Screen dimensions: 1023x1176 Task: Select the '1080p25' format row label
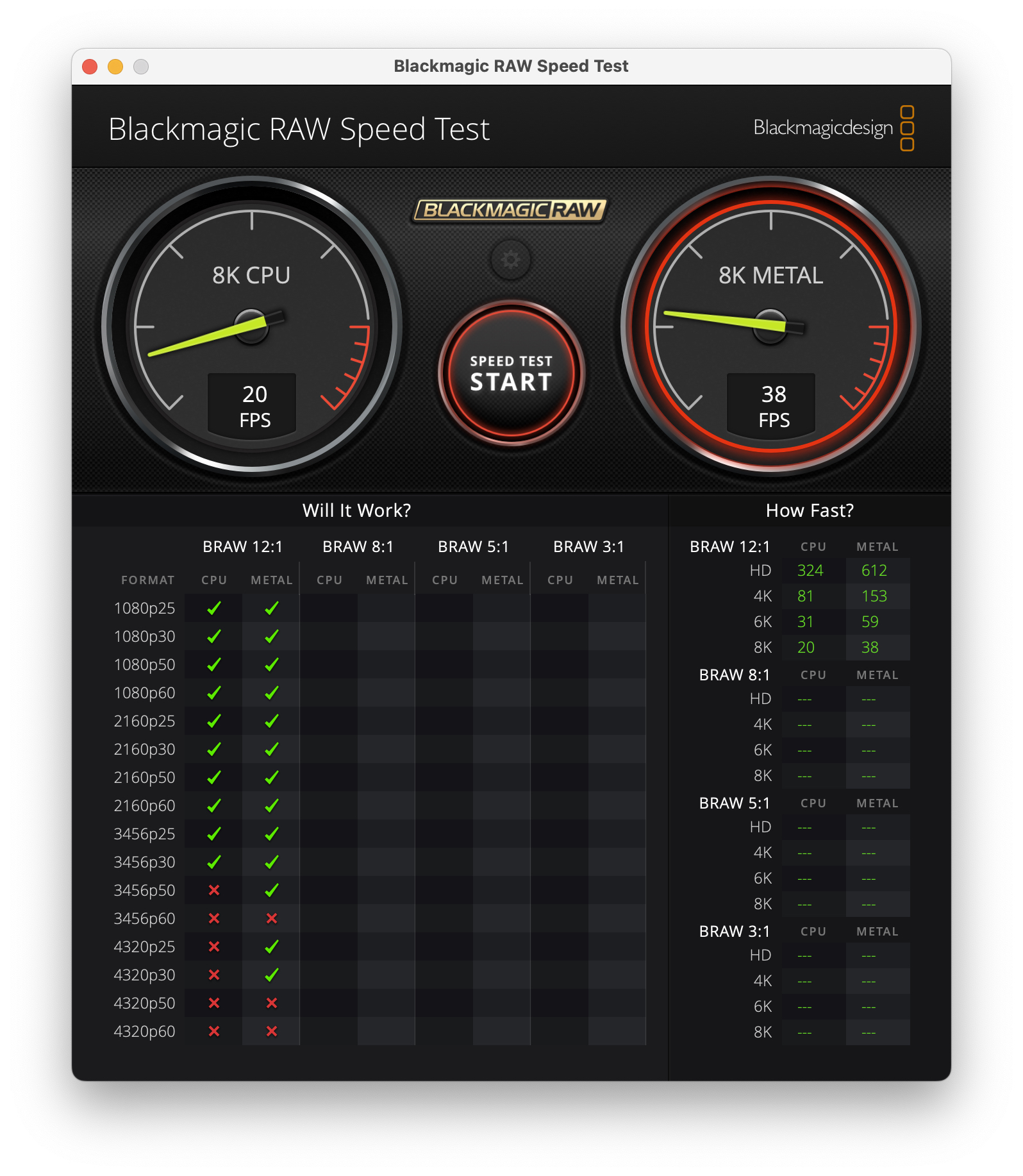[144, 609]
